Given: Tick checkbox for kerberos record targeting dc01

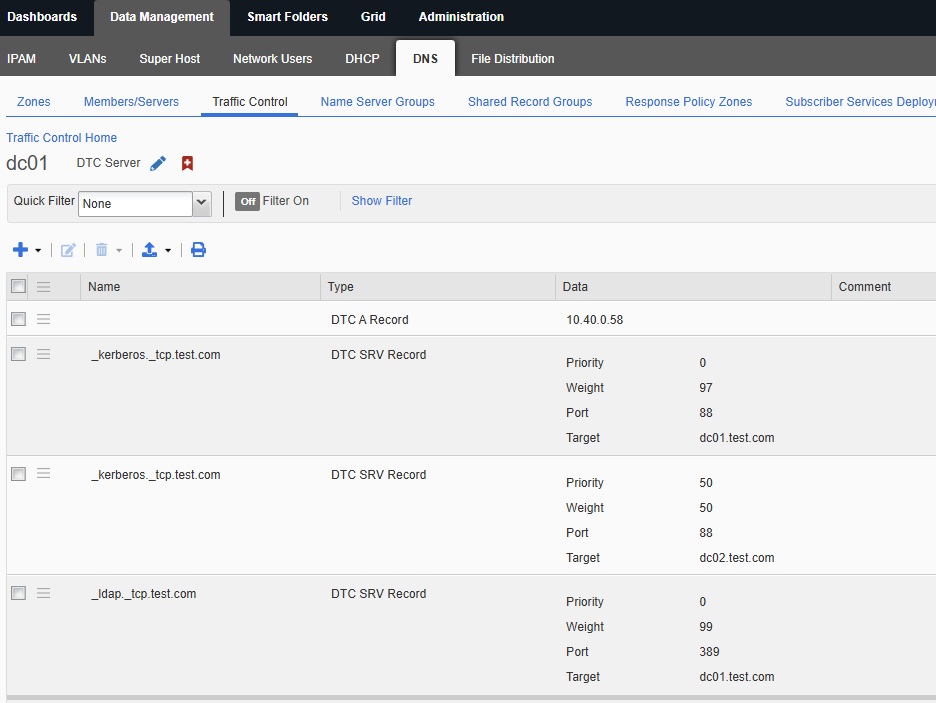Looking at the screenshot, I should [19, 354].
